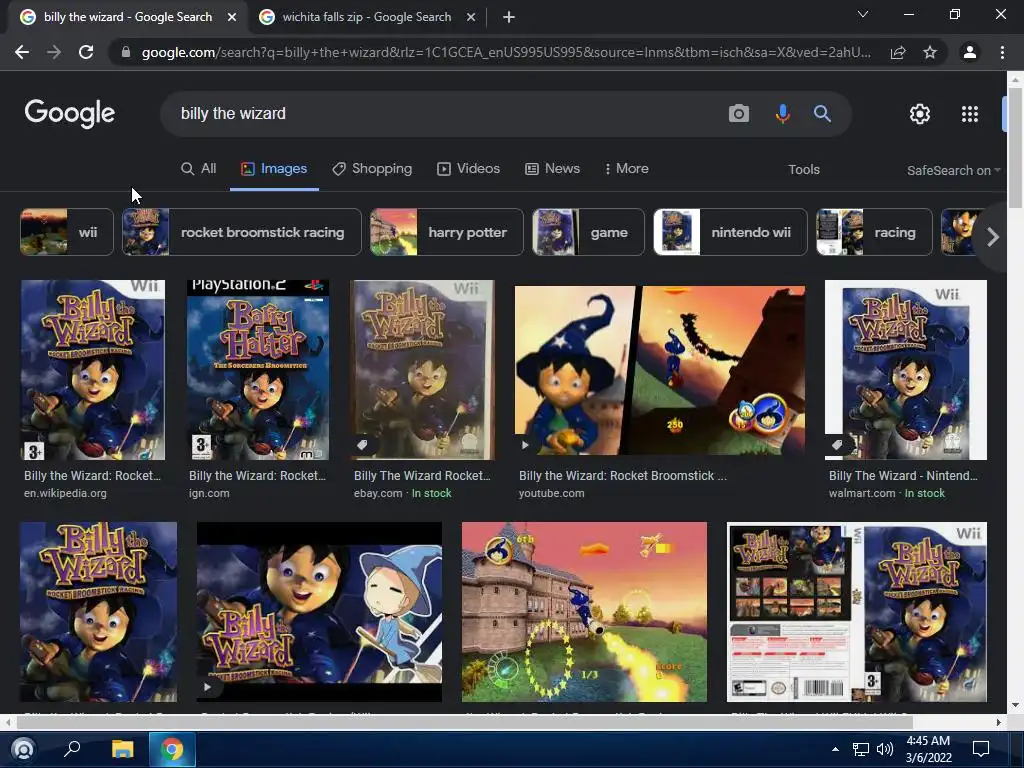Click the lock site info icon
Viewport: 1024px width, 768px height.
click(126, 52)
